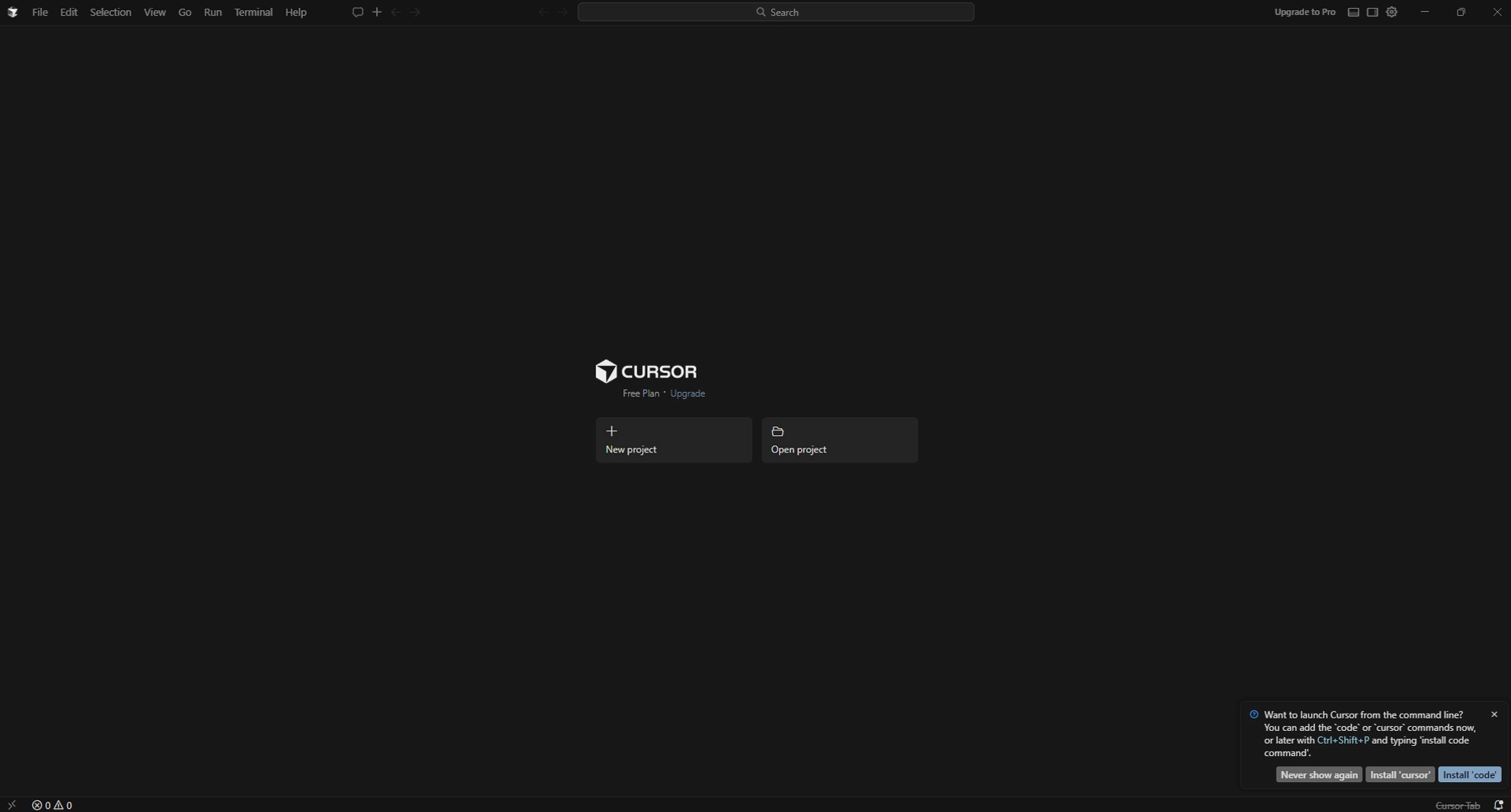Click Cursor Tab in the status bar

pyautogui.click(x=1457, y=805)
